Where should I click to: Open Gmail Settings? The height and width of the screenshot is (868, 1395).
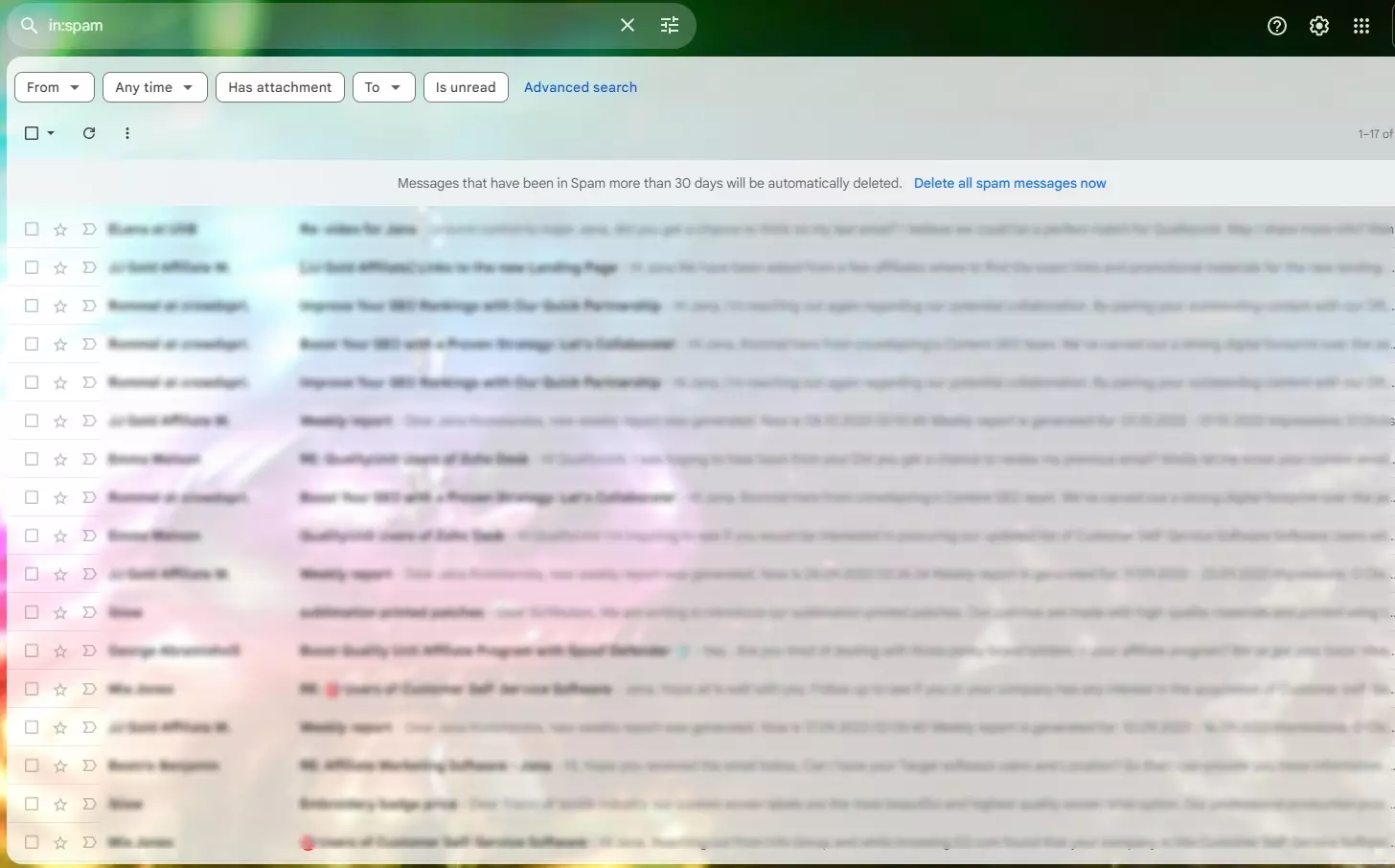pos(1319,26)
